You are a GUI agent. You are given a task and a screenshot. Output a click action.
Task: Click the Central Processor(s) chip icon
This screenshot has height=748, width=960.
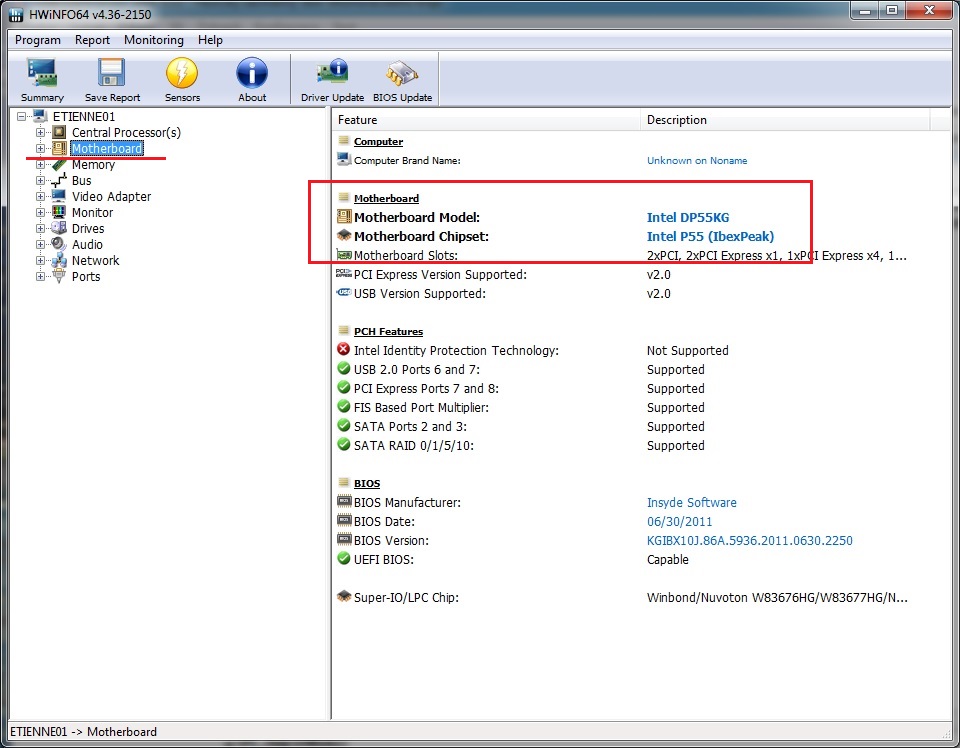tap(59, 132)
